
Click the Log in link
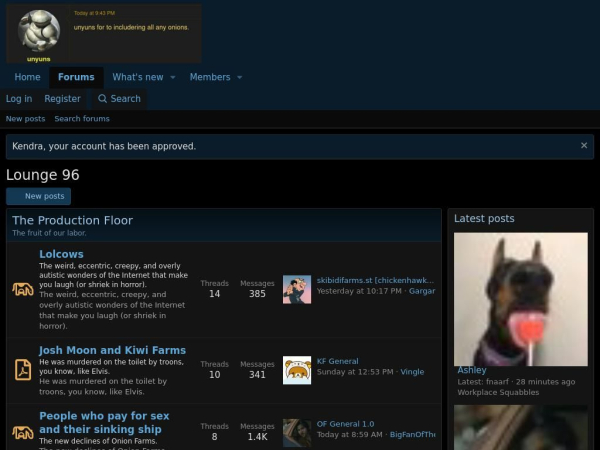pos(19,99)
